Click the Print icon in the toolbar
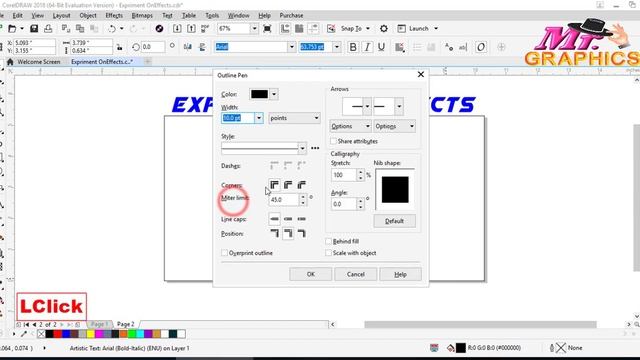This screenshot has height=360, width=640. [48, 29]
